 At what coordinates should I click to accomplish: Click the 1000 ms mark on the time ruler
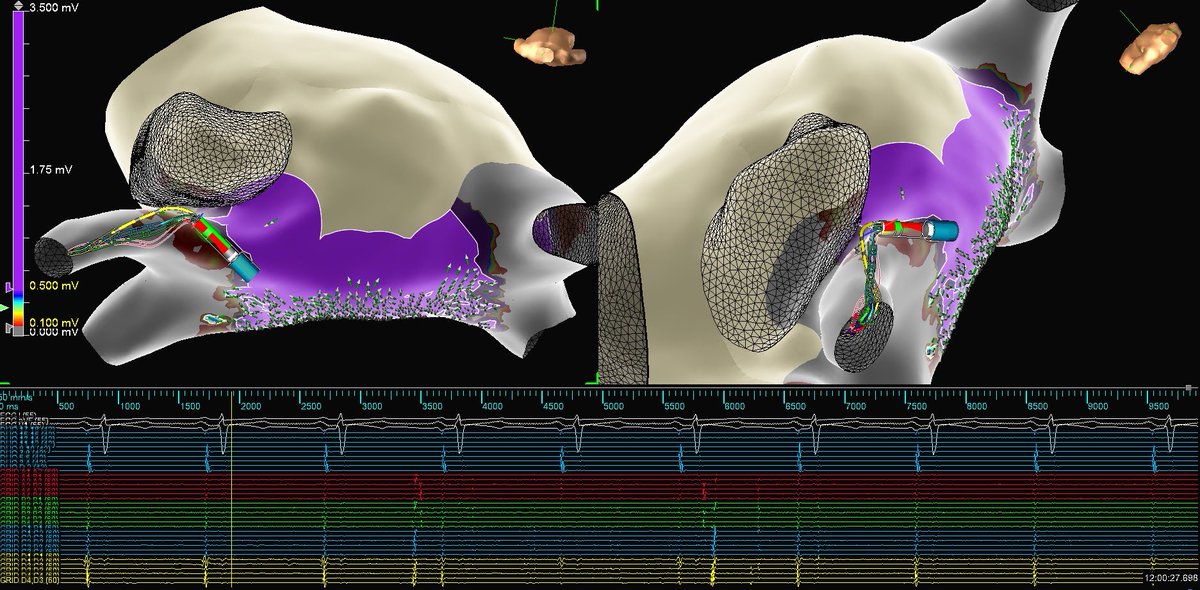pos(128,406)
